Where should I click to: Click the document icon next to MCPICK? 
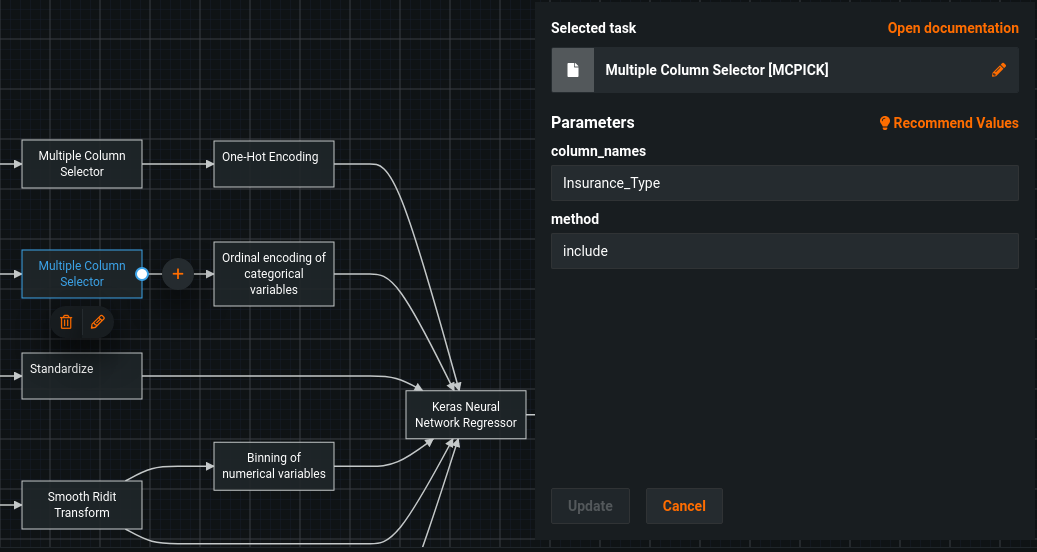(573, 70)
